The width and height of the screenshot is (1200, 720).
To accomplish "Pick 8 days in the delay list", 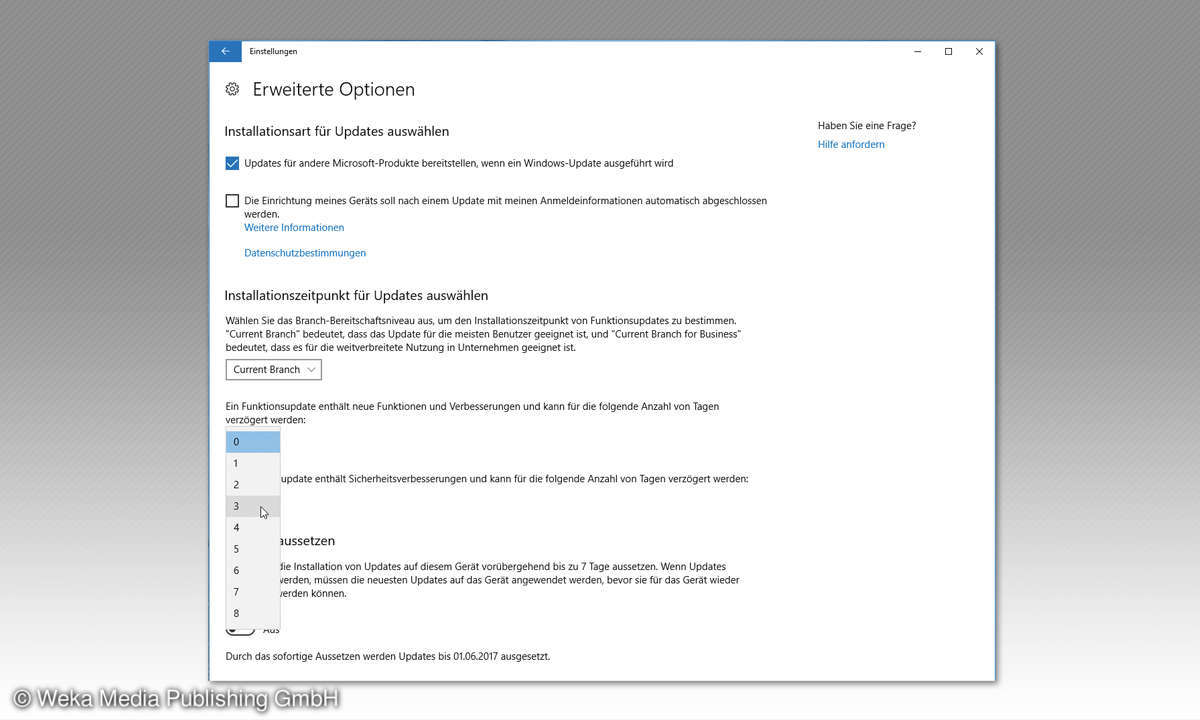I will [253, 614].
